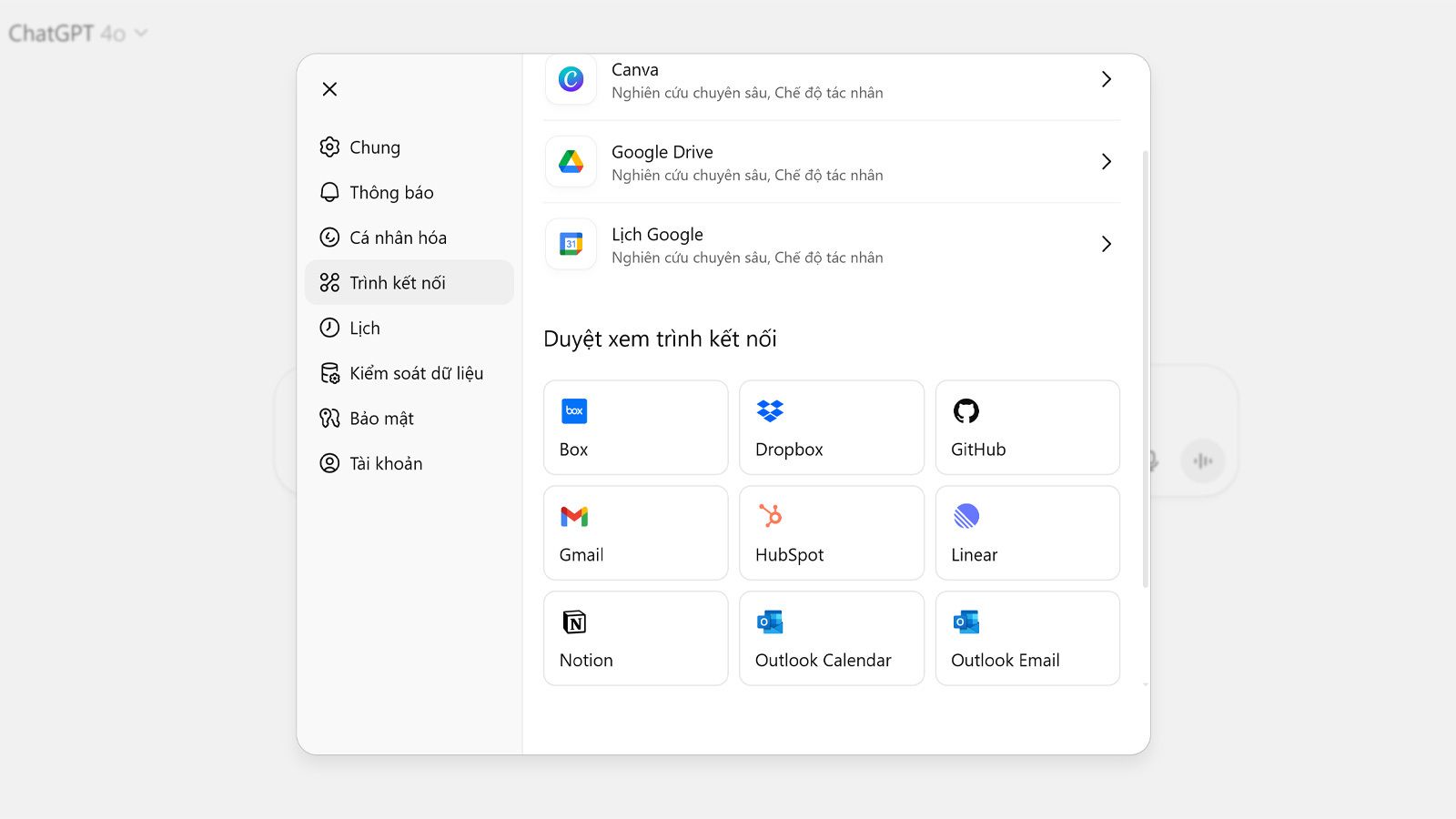Open the Linear connector card
The image size is (1456, 819).
(1027, 533)
